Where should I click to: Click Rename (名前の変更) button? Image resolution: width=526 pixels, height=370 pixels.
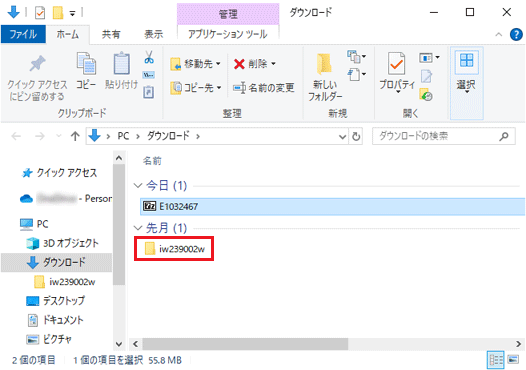point(264,88)
